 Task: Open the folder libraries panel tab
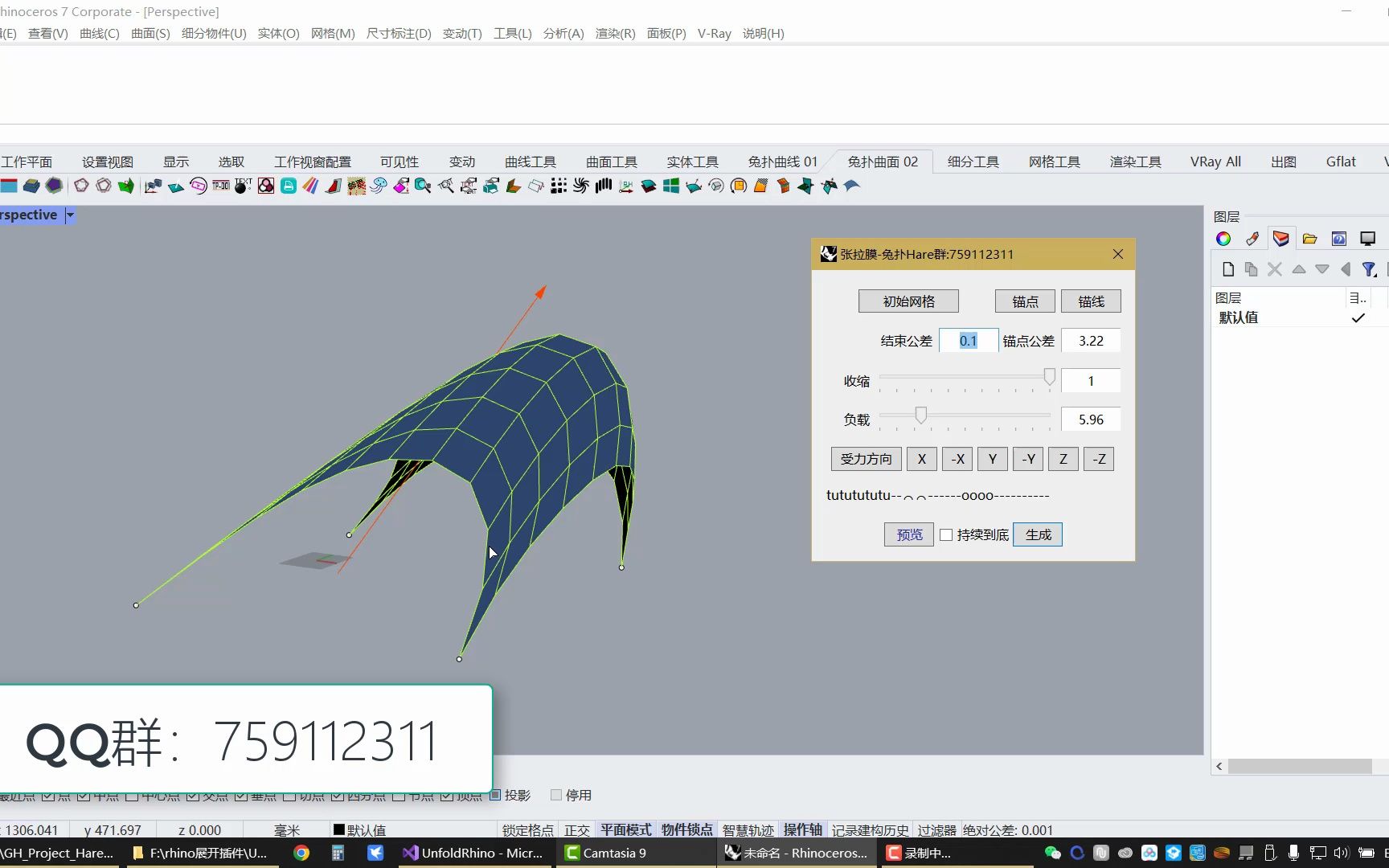pyautogui.click(x=1310, y=239)
